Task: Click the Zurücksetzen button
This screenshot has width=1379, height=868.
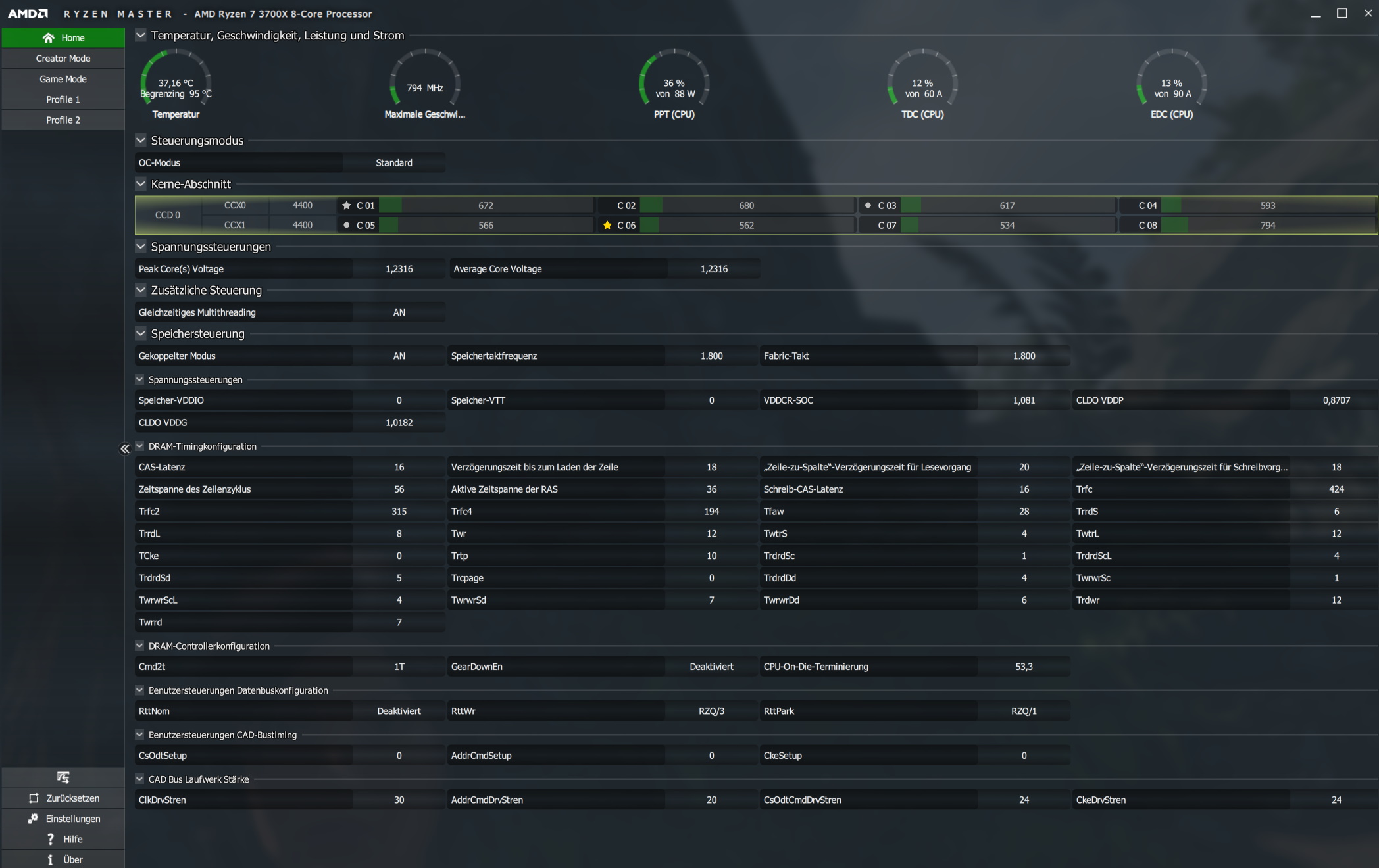Action: pyautogui.click(x=63, y=798)
